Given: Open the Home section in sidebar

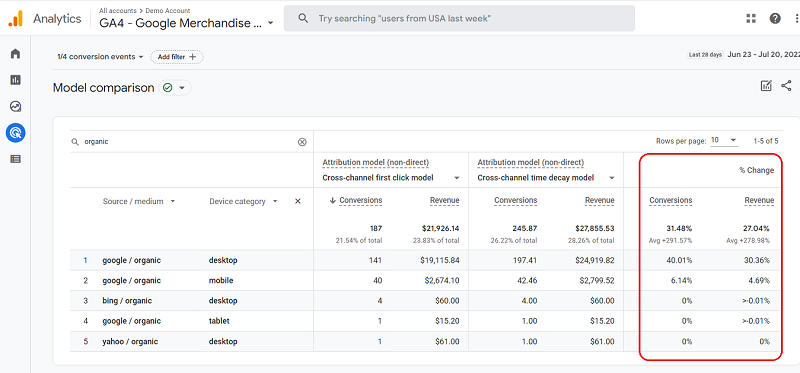Looking at the screenshot, I should 15,54.
